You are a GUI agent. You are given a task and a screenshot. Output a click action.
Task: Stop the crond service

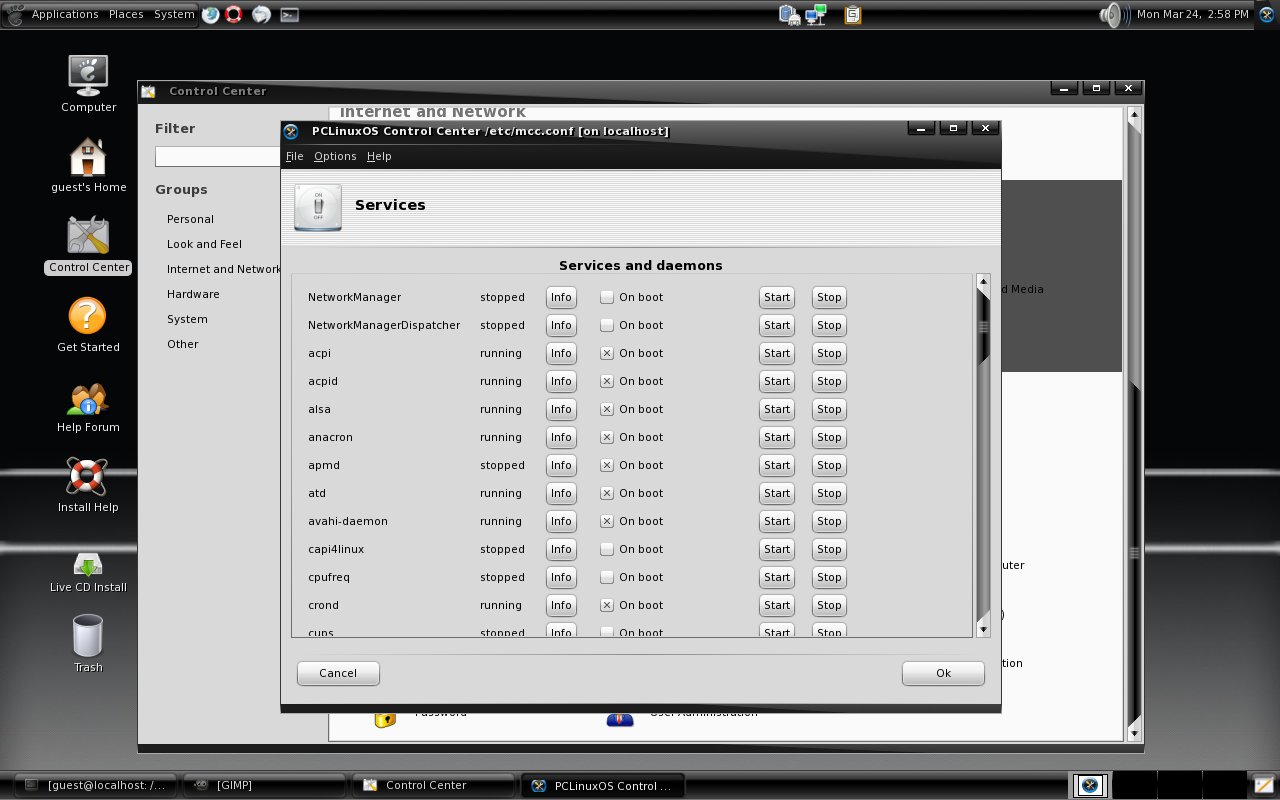pos(829,605)
